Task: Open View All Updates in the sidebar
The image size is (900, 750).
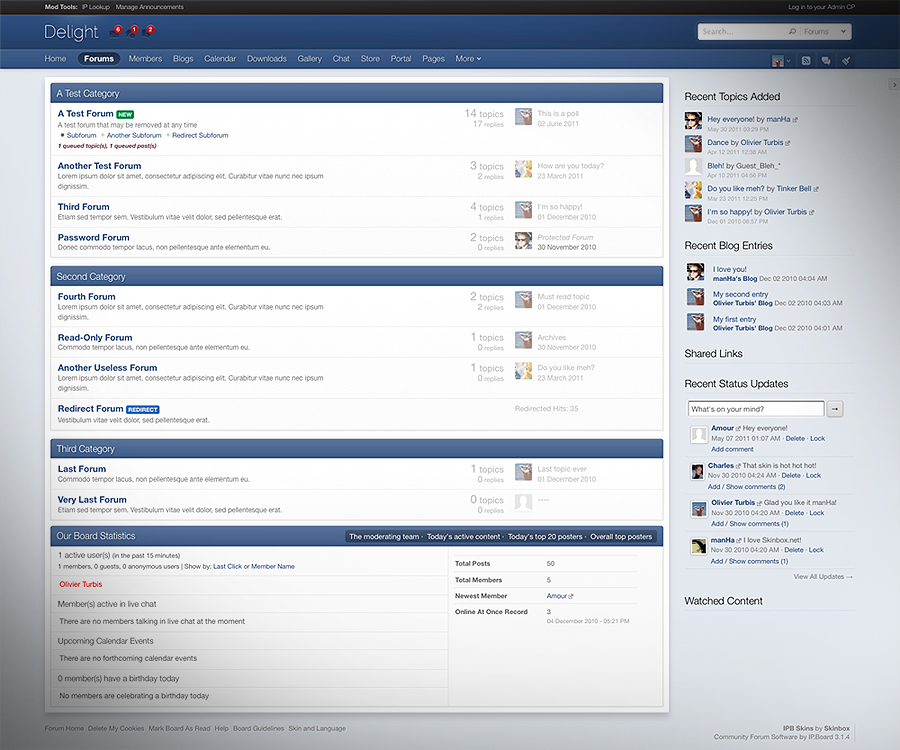Action: pos(821,576)
